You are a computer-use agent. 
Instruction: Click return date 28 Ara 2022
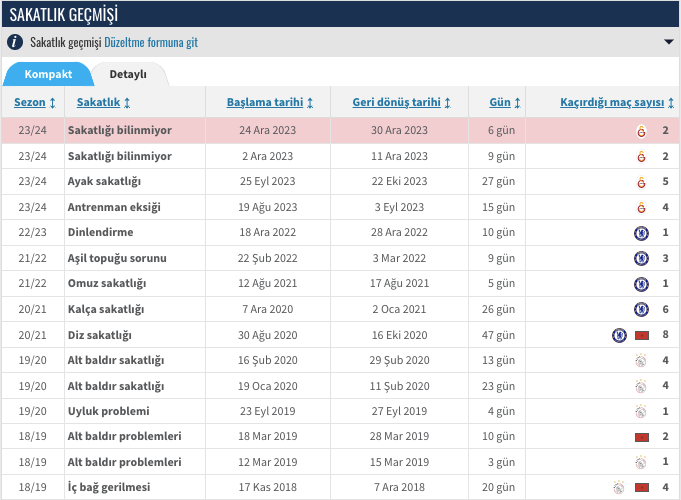[399, 232]
